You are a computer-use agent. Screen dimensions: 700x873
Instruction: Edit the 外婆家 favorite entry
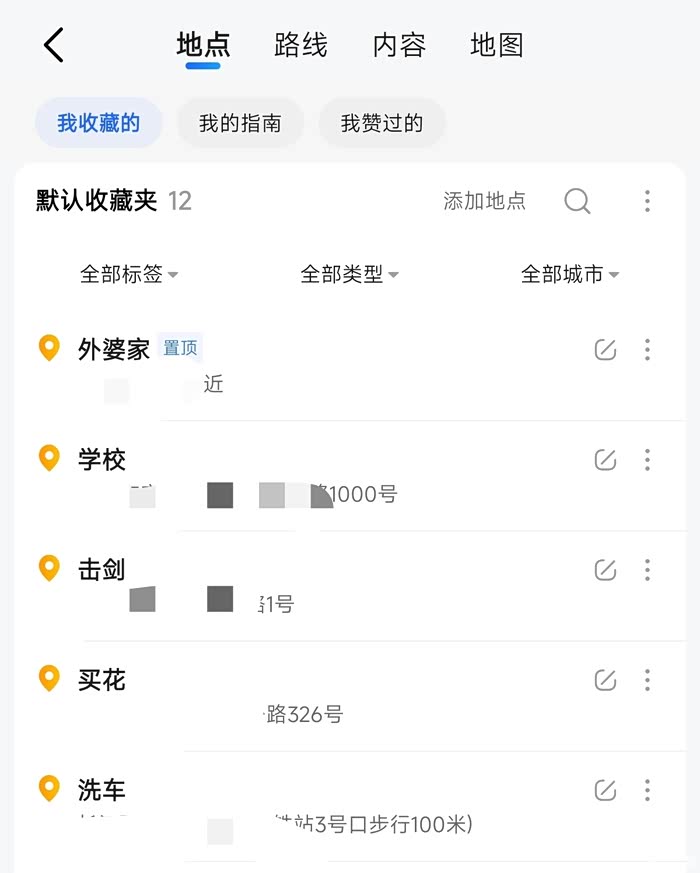pyautogui.click(x=605, y=350)
